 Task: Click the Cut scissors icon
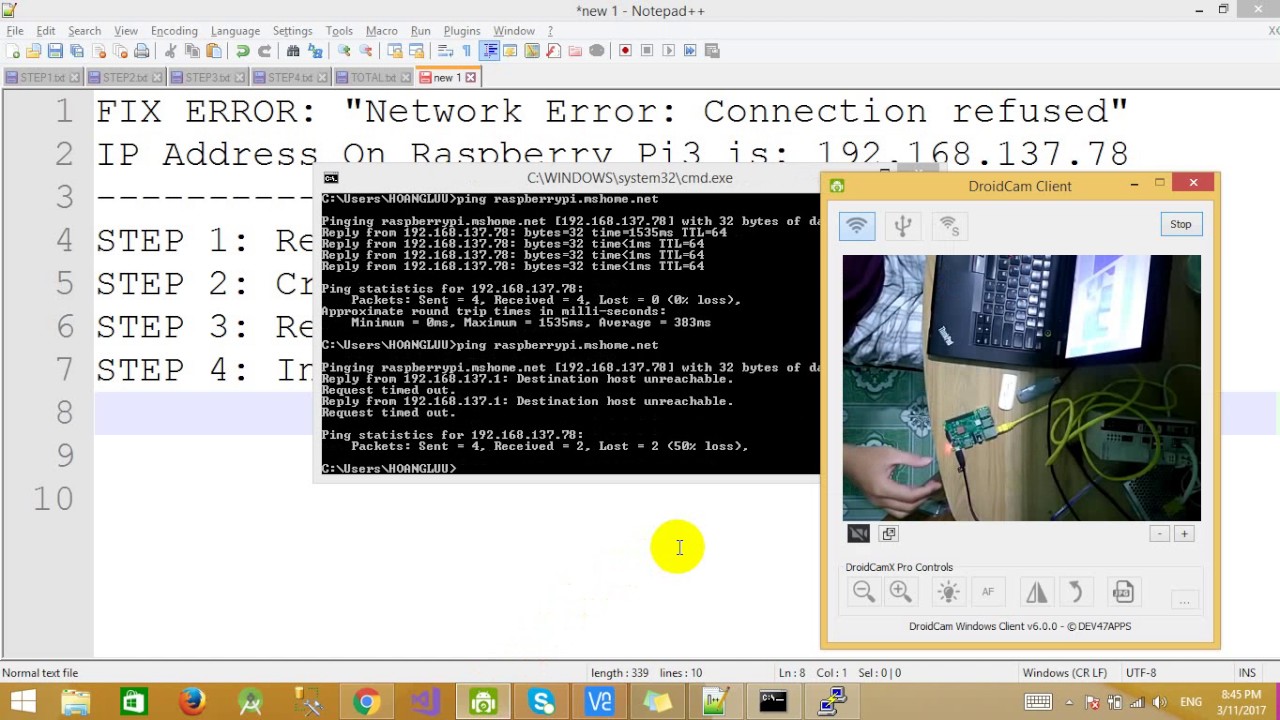170,50
